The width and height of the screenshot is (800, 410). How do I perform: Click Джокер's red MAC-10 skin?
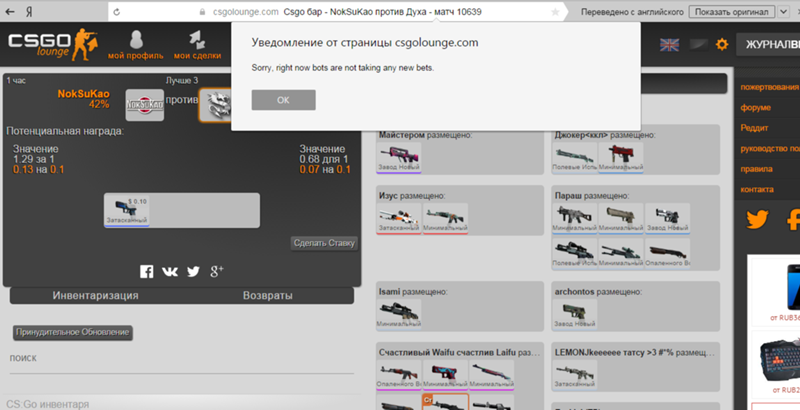[x=621, y=157]
